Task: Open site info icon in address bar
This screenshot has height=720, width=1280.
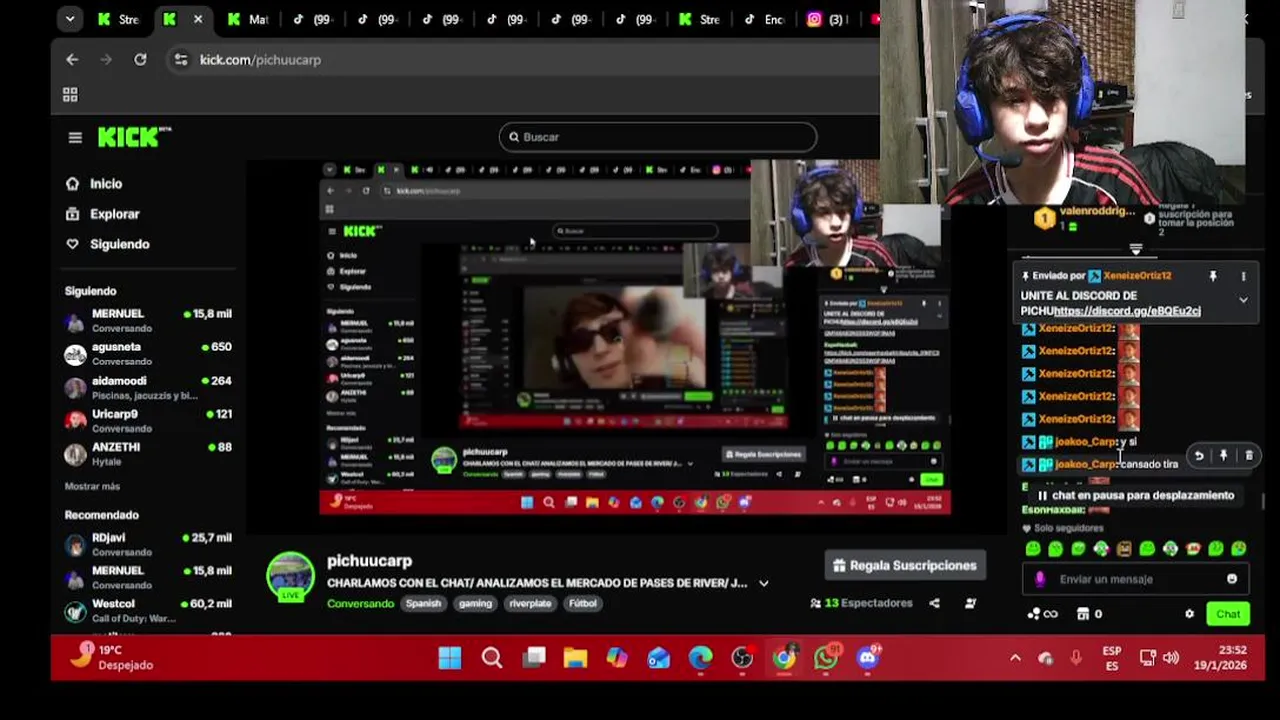Action: click(x=180, y=60)
